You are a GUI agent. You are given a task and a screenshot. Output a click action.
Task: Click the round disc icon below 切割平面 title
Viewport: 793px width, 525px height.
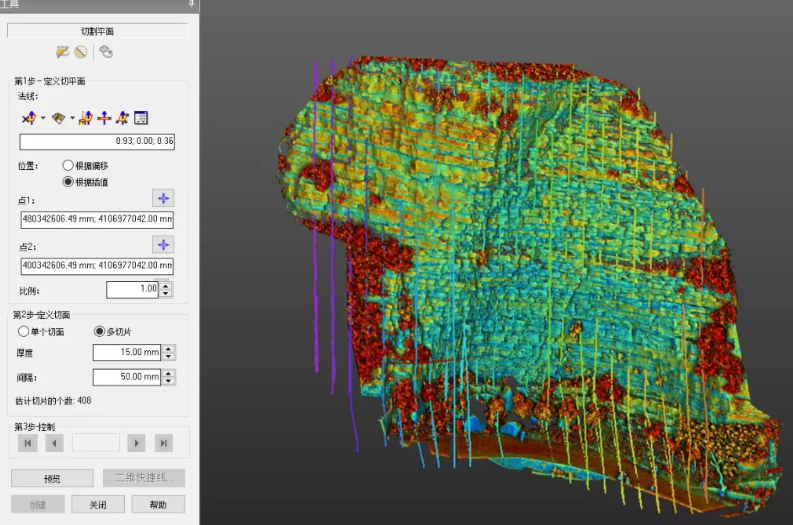point(80,52)
